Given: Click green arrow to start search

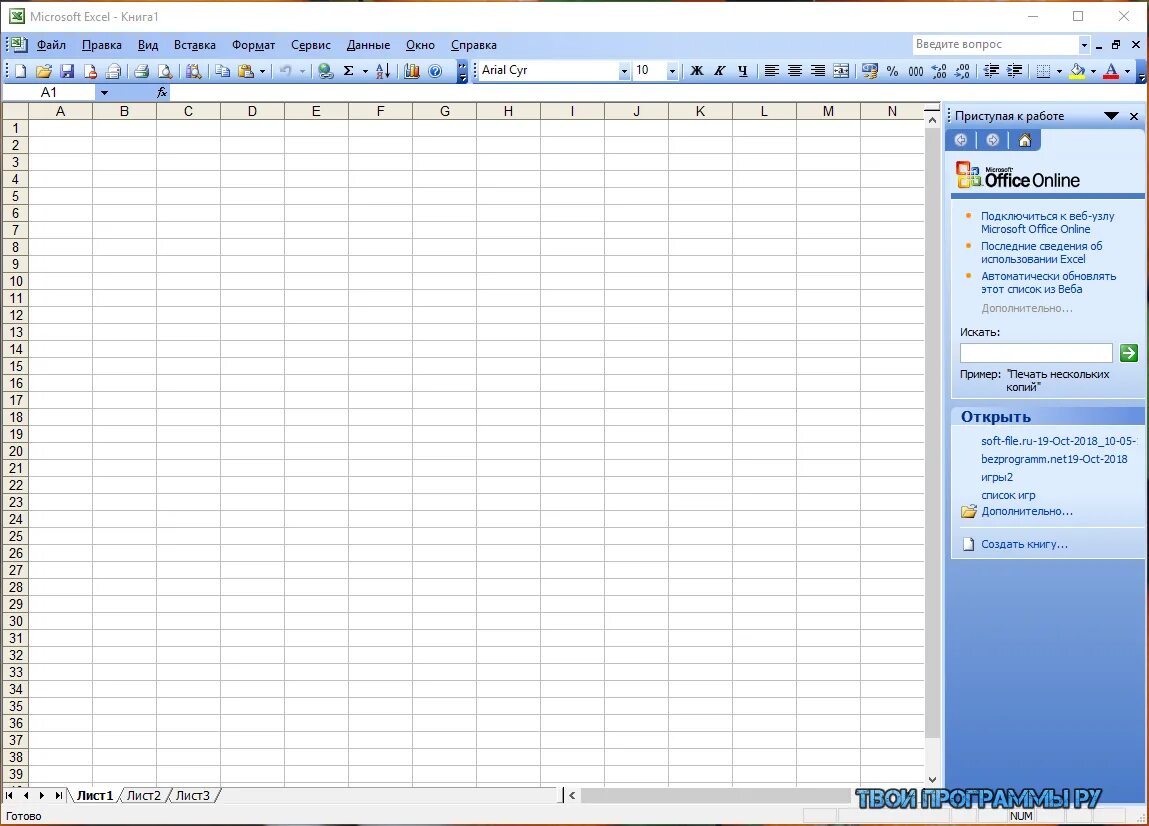Looking at the screenshot, I should [1128, 353].
